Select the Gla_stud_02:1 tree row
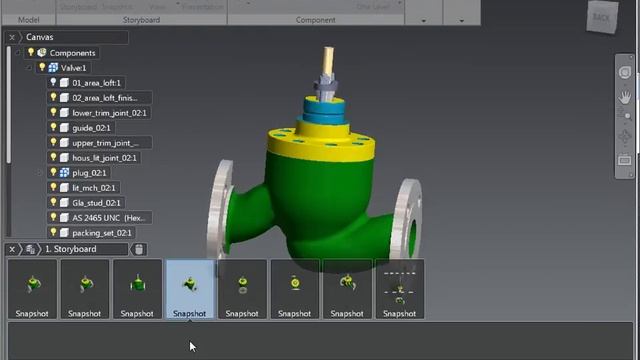This screenshot has width=640, height=360. 86,203
